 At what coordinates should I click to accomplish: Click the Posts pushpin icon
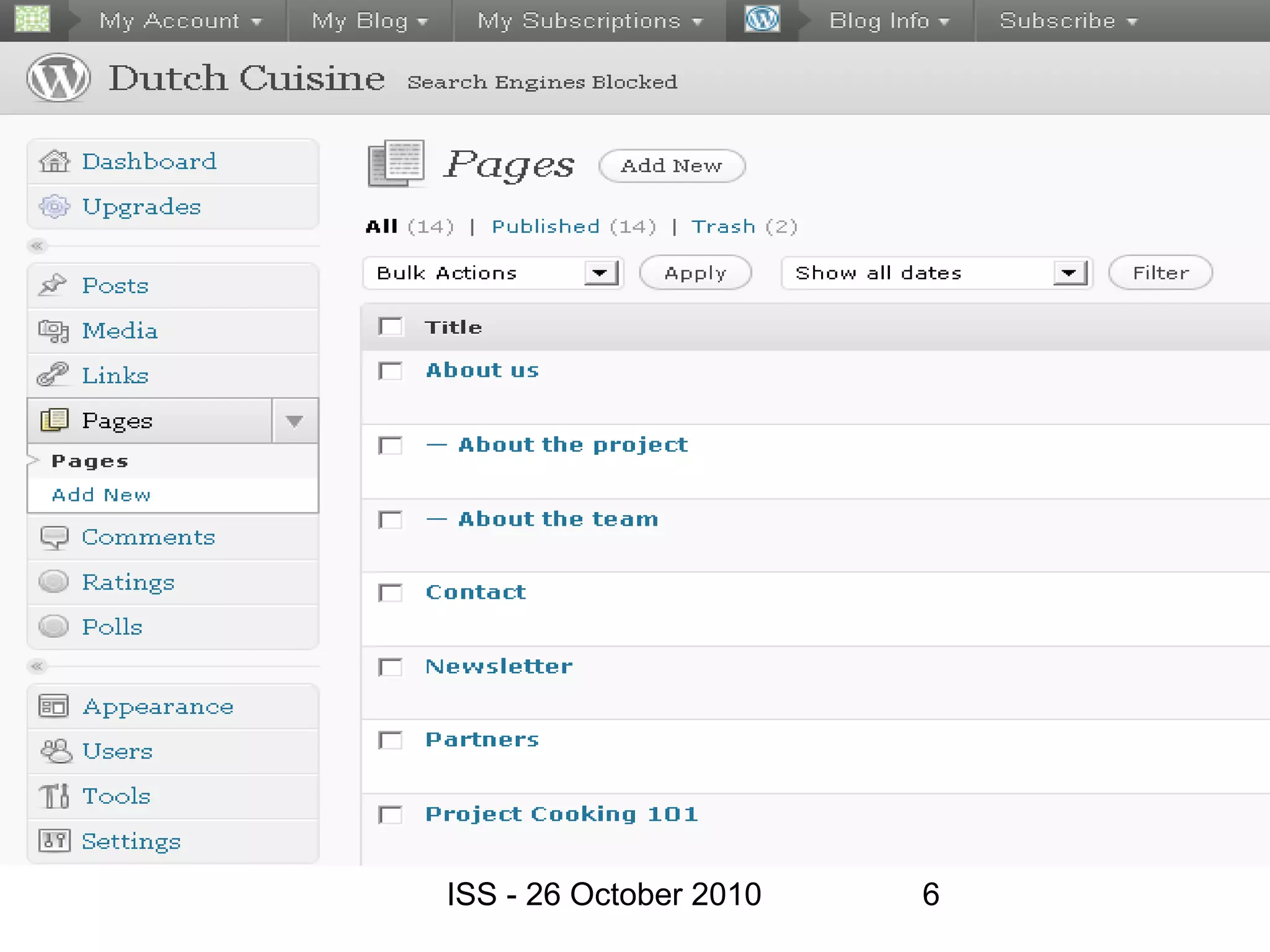point(53,285)
